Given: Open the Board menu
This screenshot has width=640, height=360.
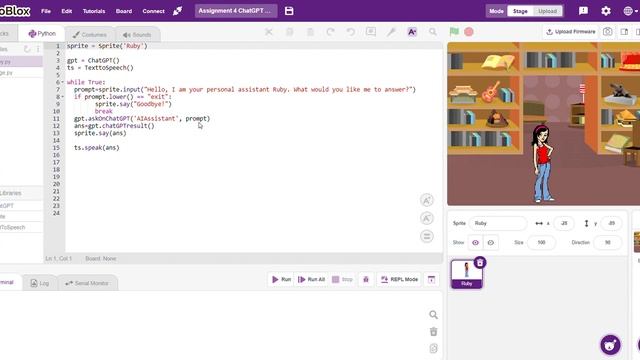Looking at the screenshot, I should (x=124, y=11).
